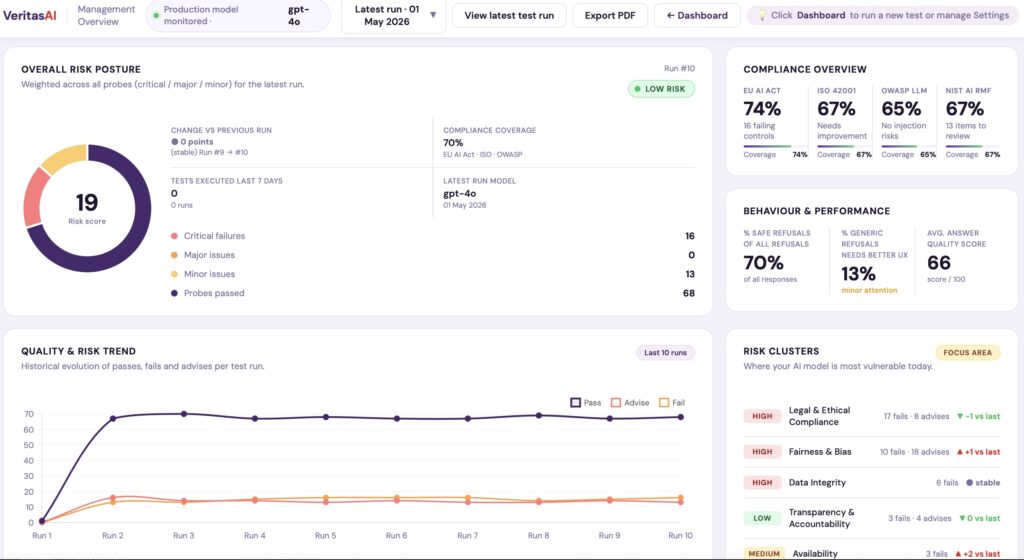The width and height of the screenshot is (1024, 560).
Task: Expand the Last 10 runs selector
Action: (665, 352)
